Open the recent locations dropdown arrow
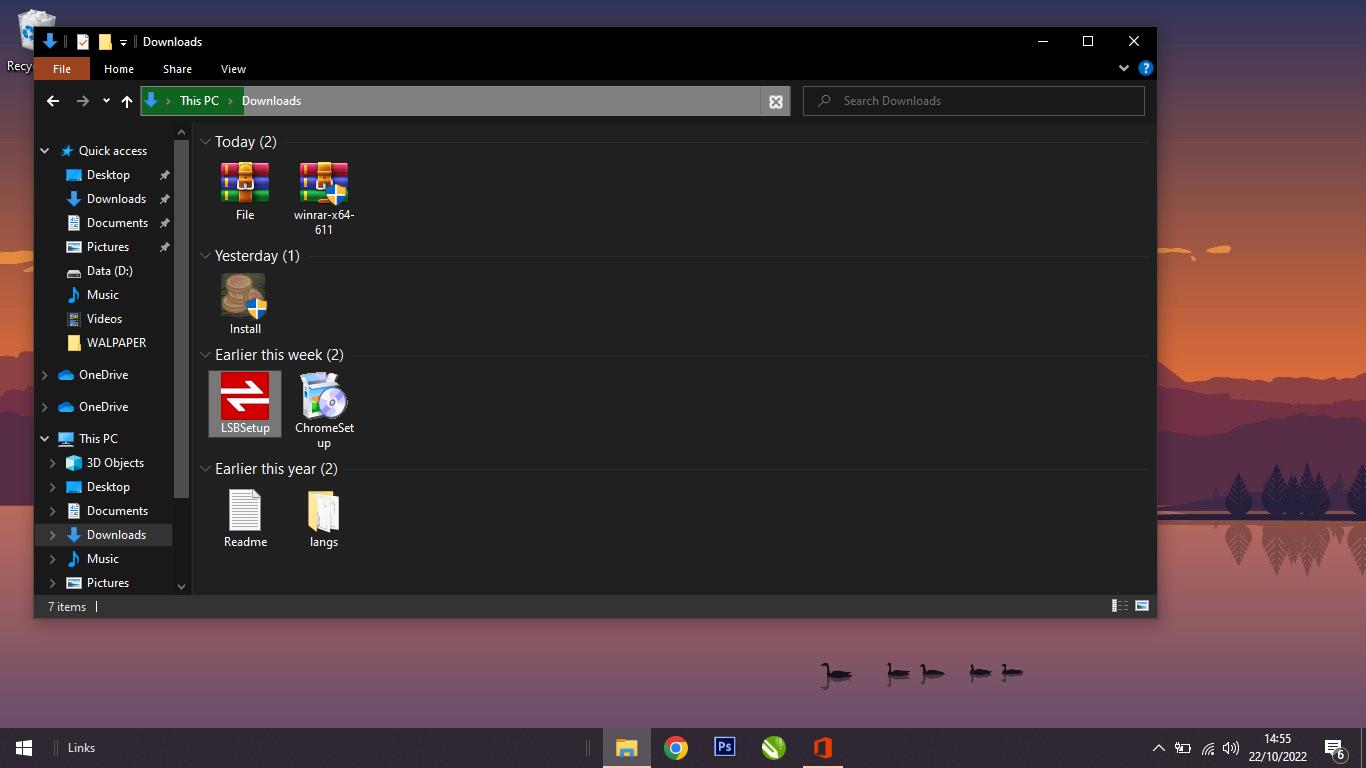Screen dimensions: 1366x768 (106, 101)
